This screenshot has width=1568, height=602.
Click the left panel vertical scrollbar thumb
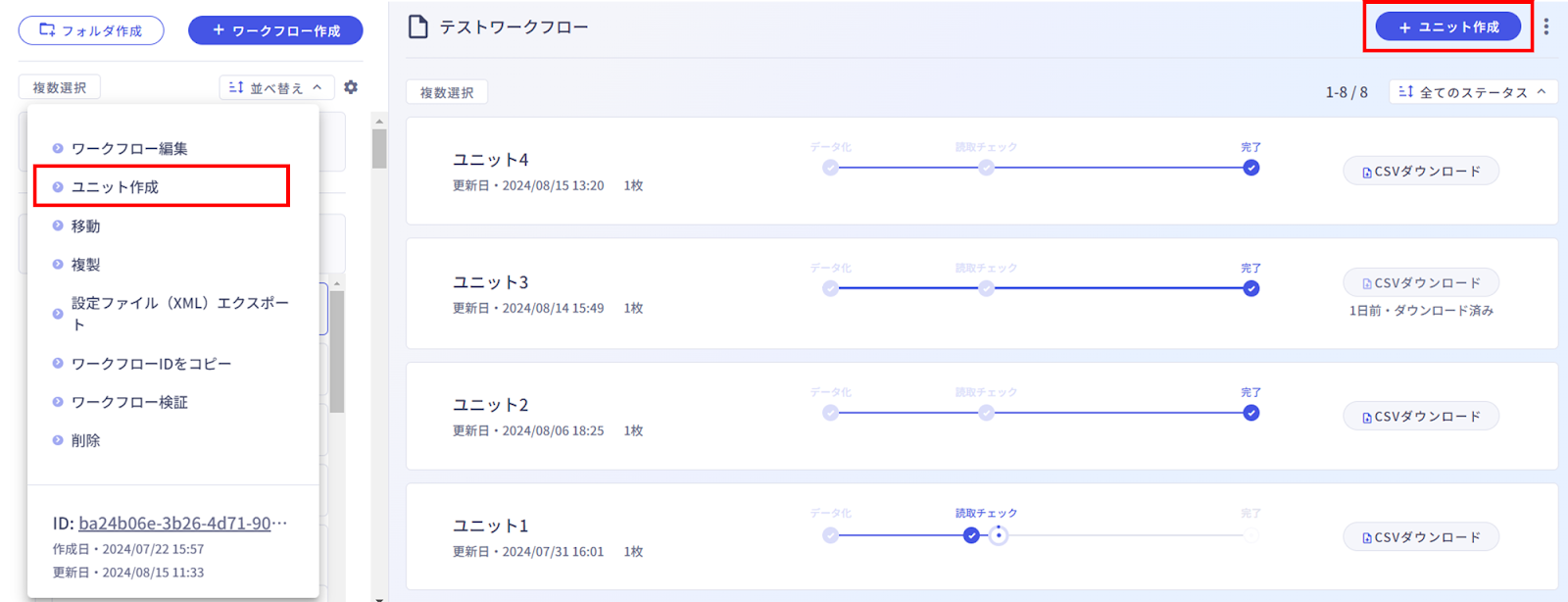379,149
